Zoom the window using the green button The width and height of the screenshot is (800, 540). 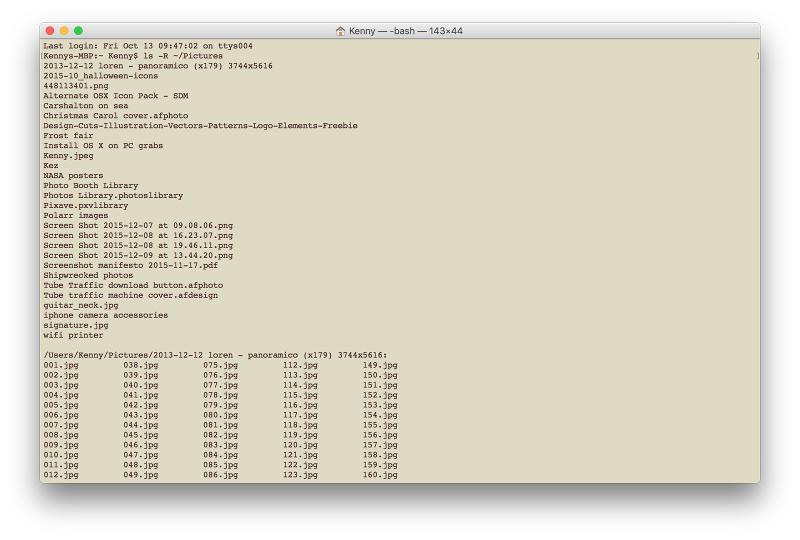point(79,31)
